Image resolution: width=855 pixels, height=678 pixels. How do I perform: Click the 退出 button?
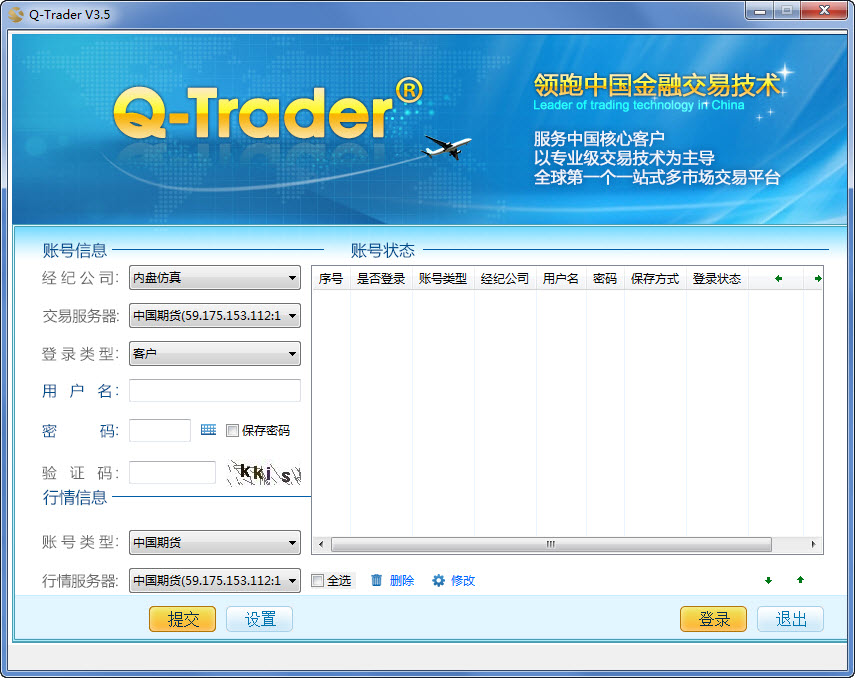coord(790,619)
